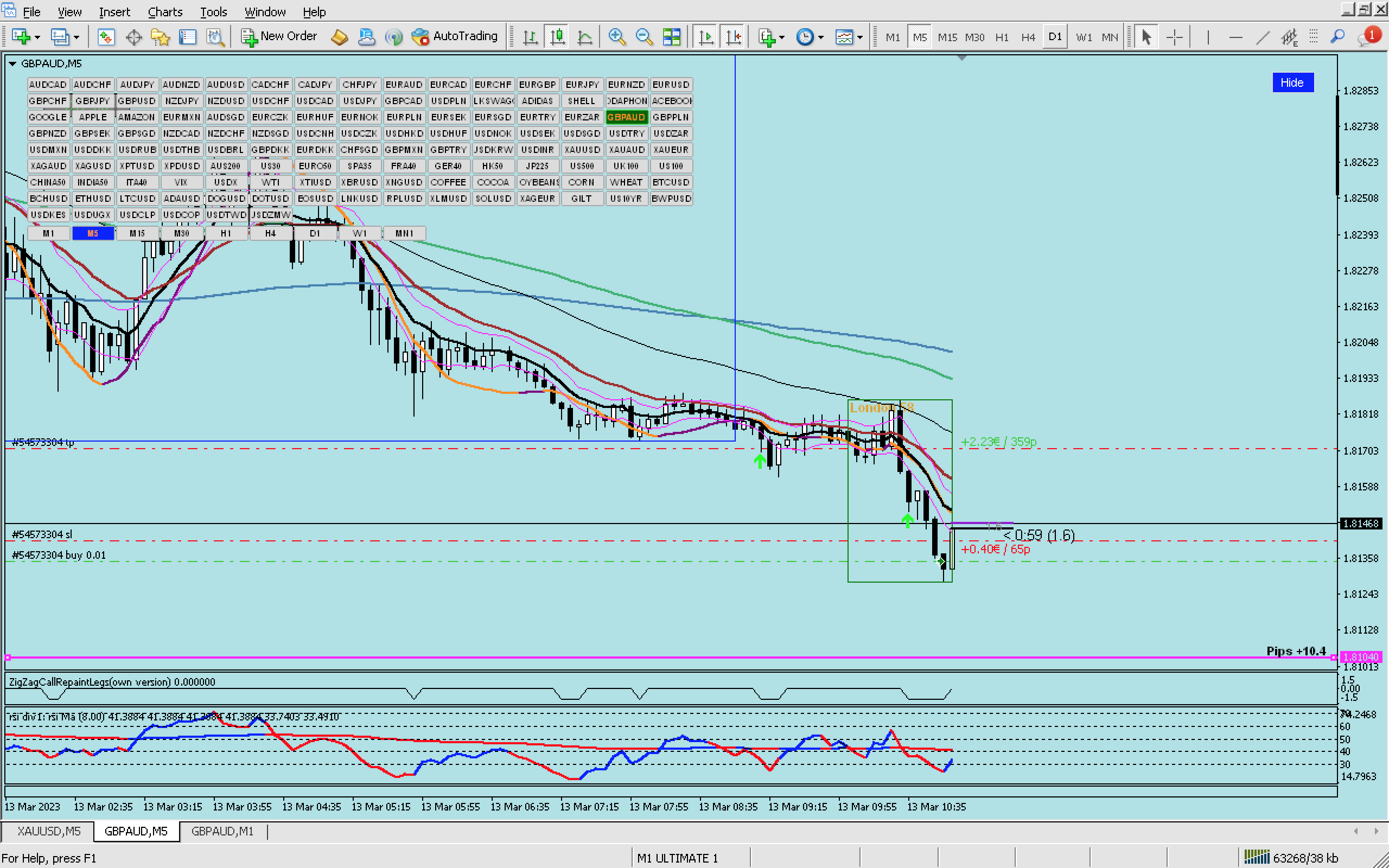Select the crosshair cursor tool
1389x868 pixels.
pyautogui.click(x=1175, y=37)
